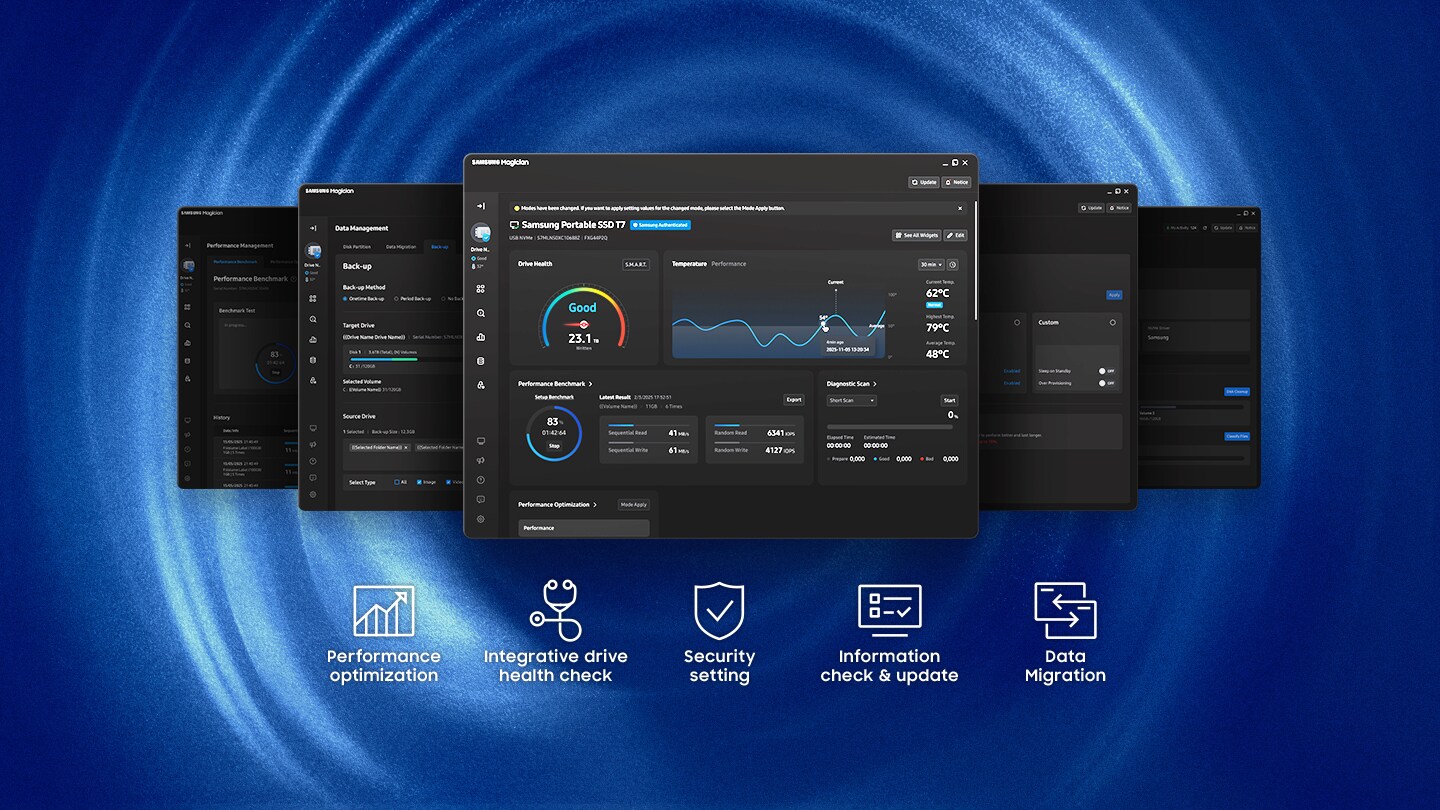Select the dashboard grid icon in the sidebar

coord(481,289)
